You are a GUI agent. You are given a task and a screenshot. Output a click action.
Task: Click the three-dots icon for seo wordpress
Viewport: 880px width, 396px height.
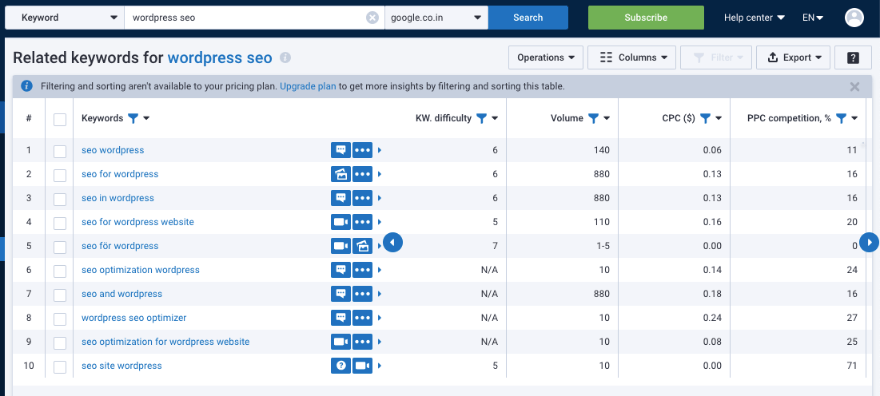coord(363,150)
